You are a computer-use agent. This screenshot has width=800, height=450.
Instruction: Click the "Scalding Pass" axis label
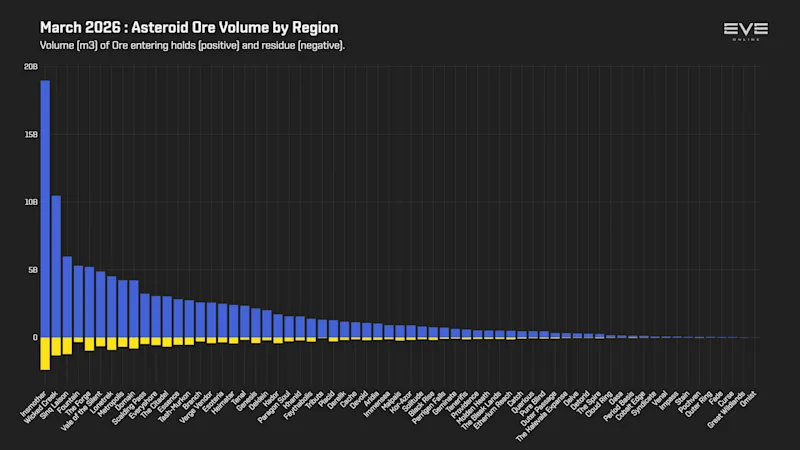coord(129,408)
